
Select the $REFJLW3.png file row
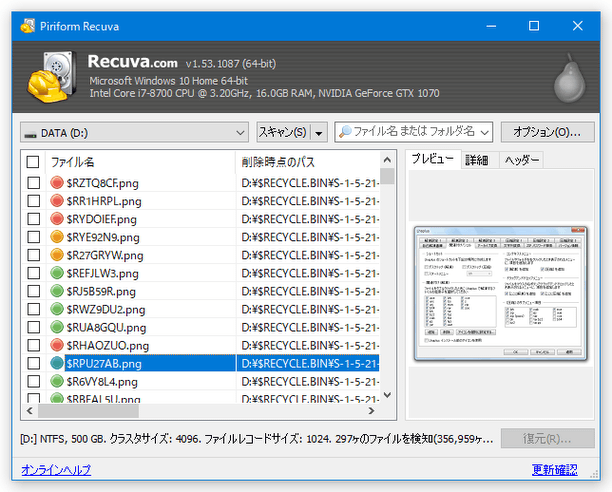200,273
